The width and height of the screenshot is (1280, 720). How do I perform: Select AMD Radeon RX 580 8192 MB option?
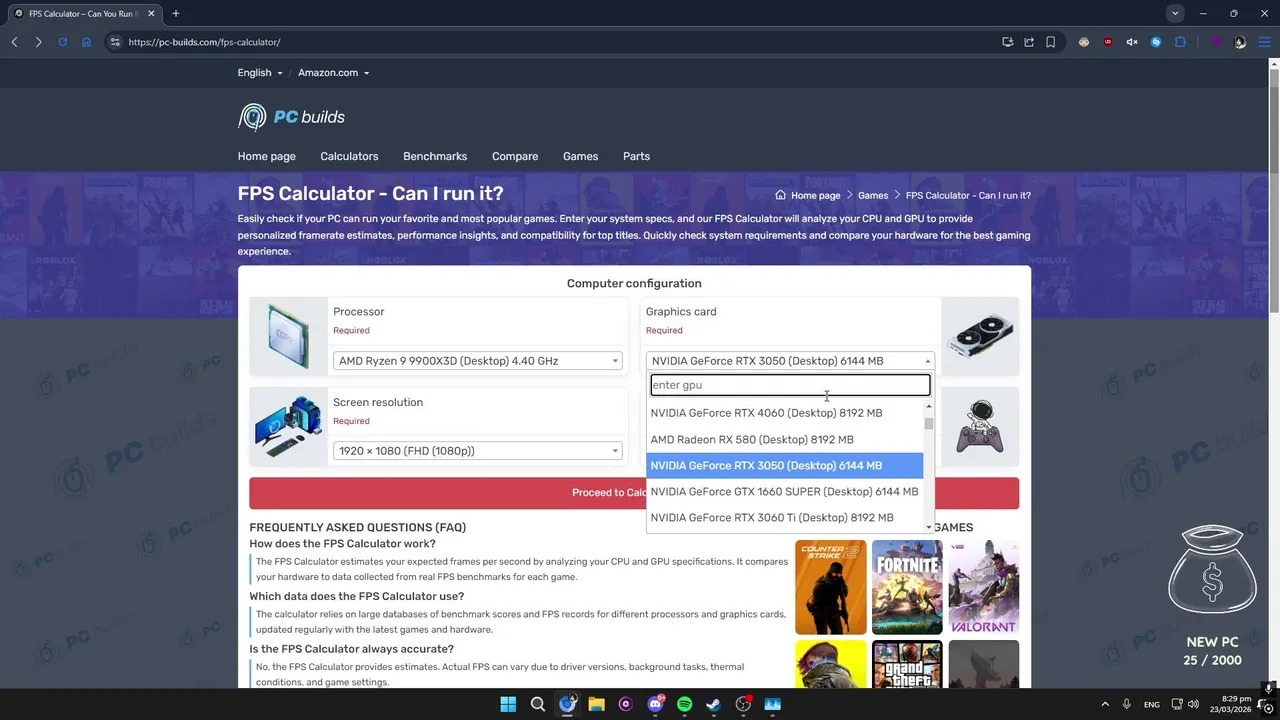(x=785, y=439)
